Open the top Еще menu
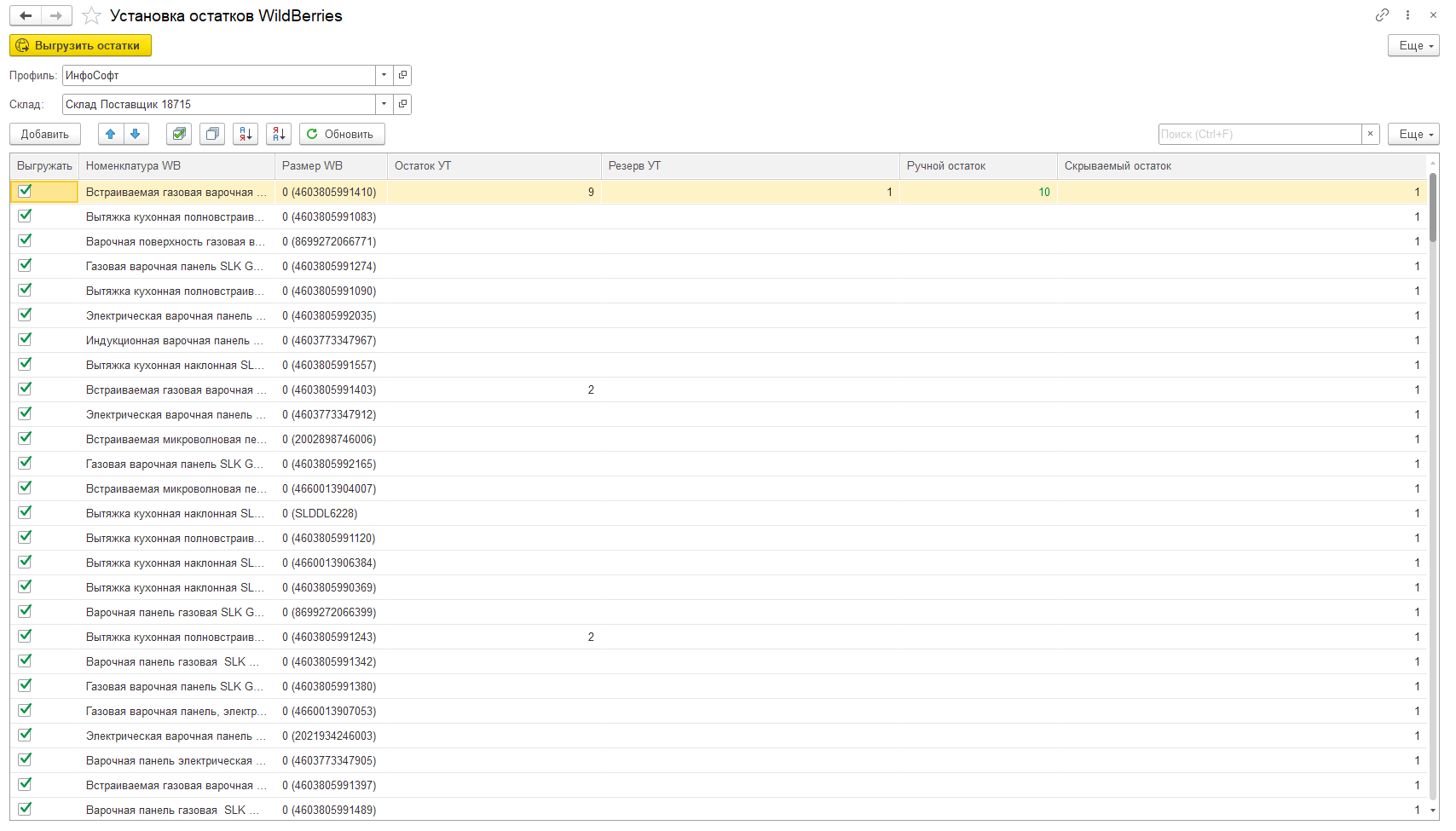The height and width of the screenshot is (831, 1456). coord(1413,45)
